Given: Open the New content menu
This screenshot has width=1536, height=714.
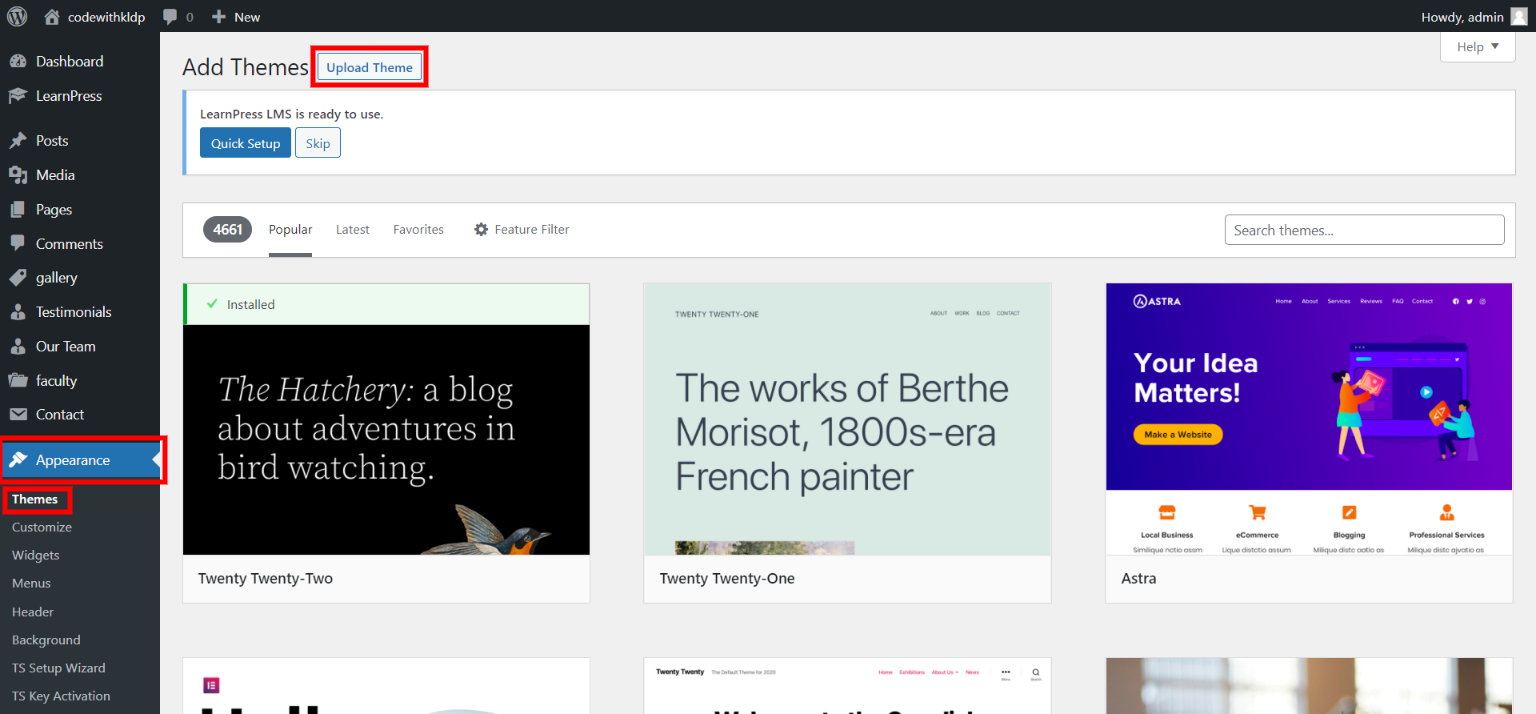Looking at the screenshot, I should 236,16.
